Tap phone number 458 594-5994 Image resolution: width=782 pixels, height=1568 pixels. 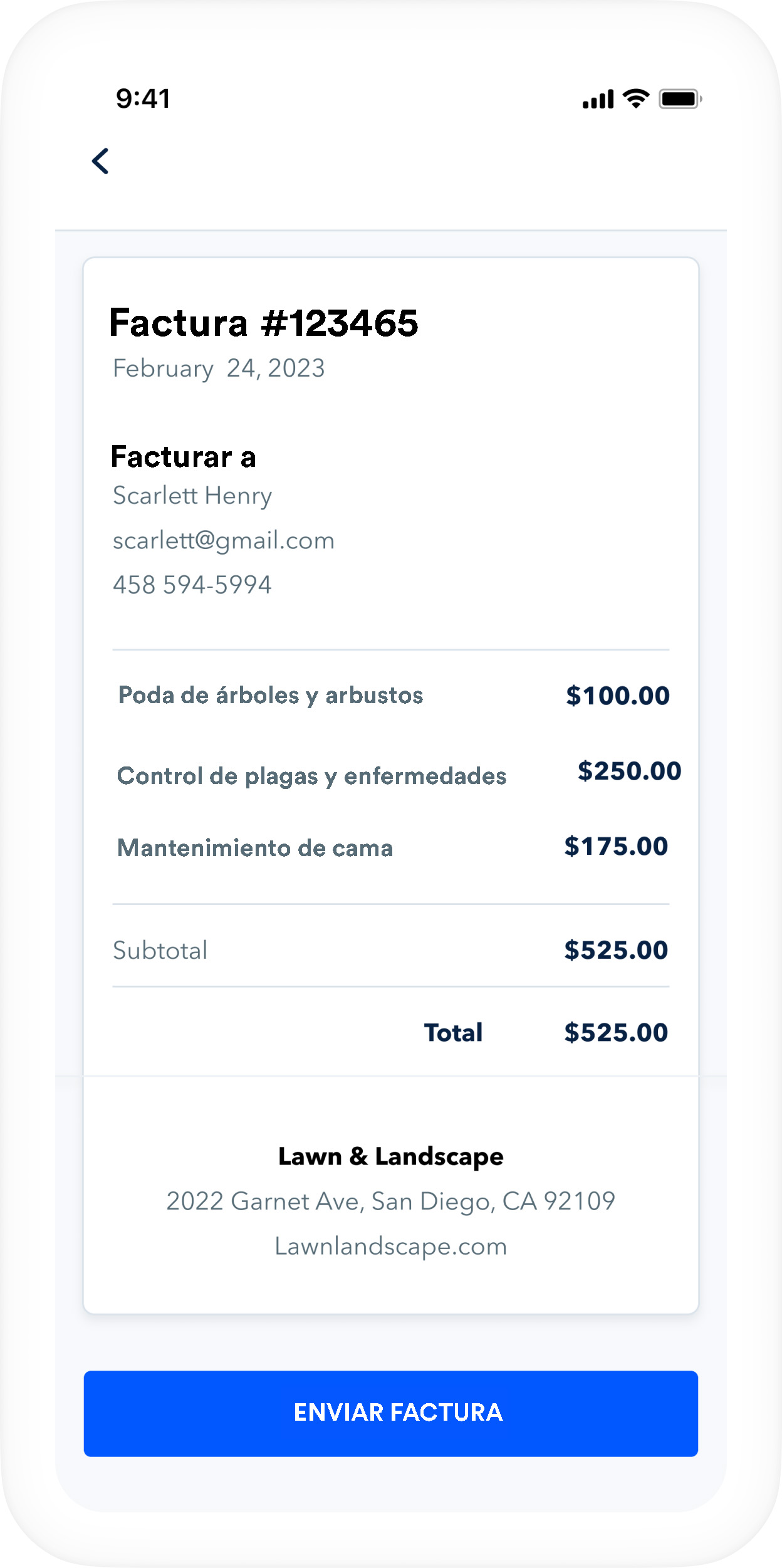192,585
